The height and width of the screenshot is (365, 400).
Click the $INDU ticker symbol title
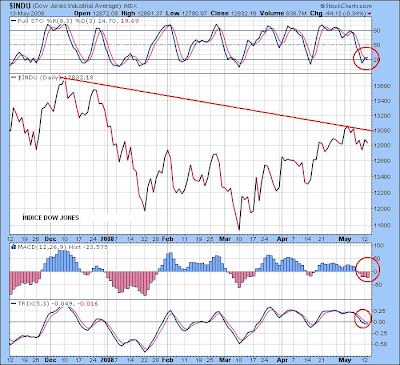21,6
